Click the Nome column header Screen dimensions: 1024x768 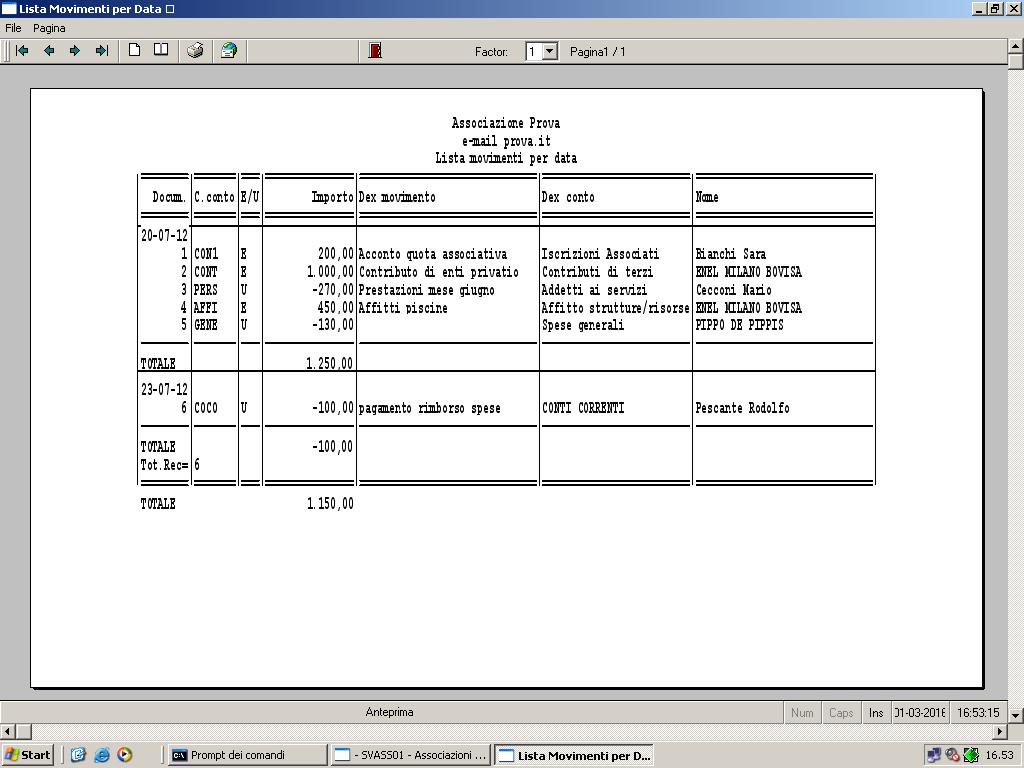(707, 197)
